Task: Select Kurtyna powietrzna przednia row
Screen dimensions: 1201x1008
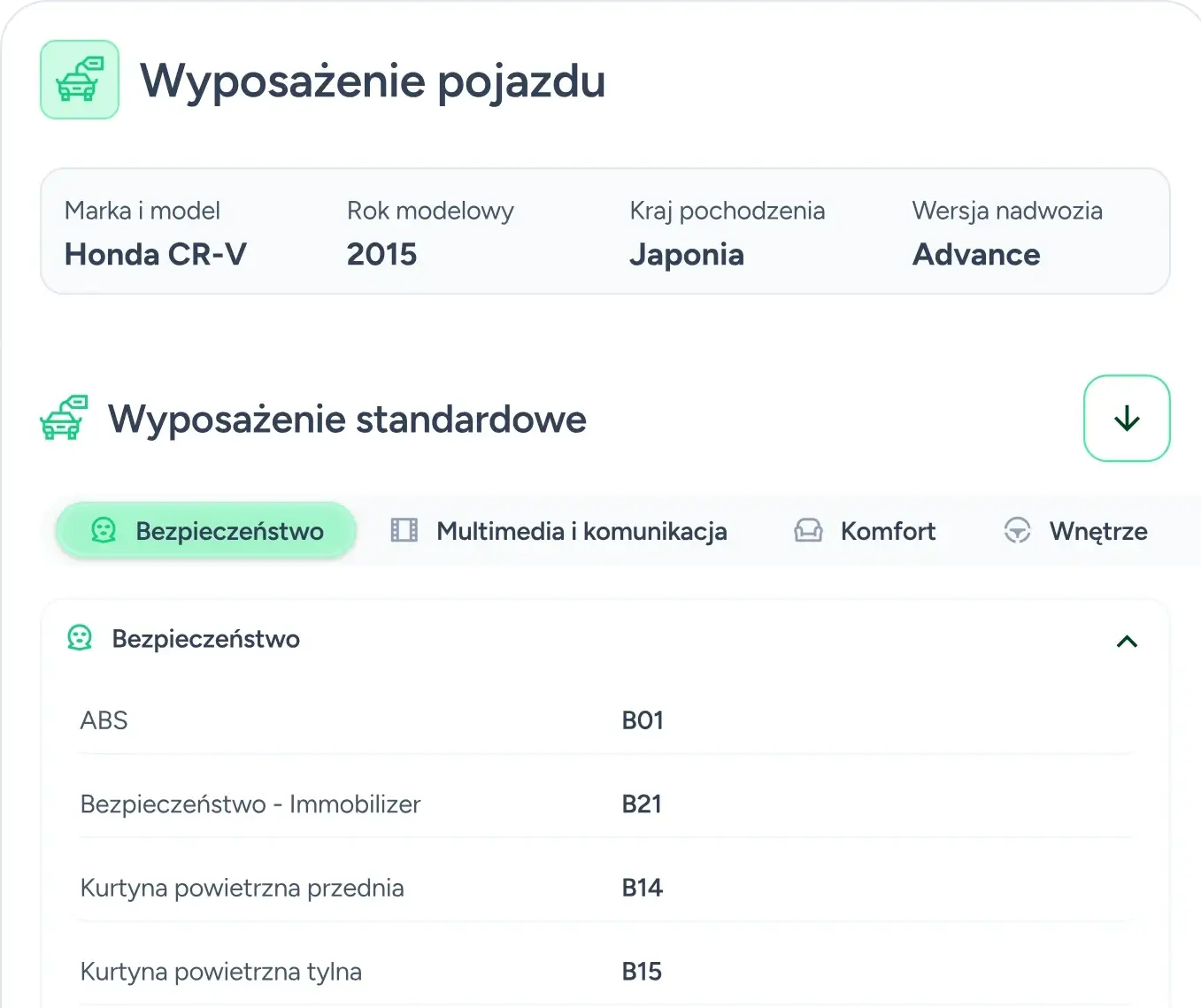Action: (605, 888)
